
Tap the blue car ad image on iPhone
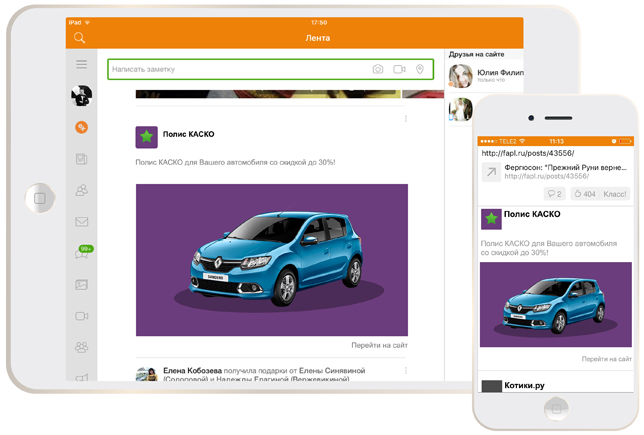coord(556,304)
